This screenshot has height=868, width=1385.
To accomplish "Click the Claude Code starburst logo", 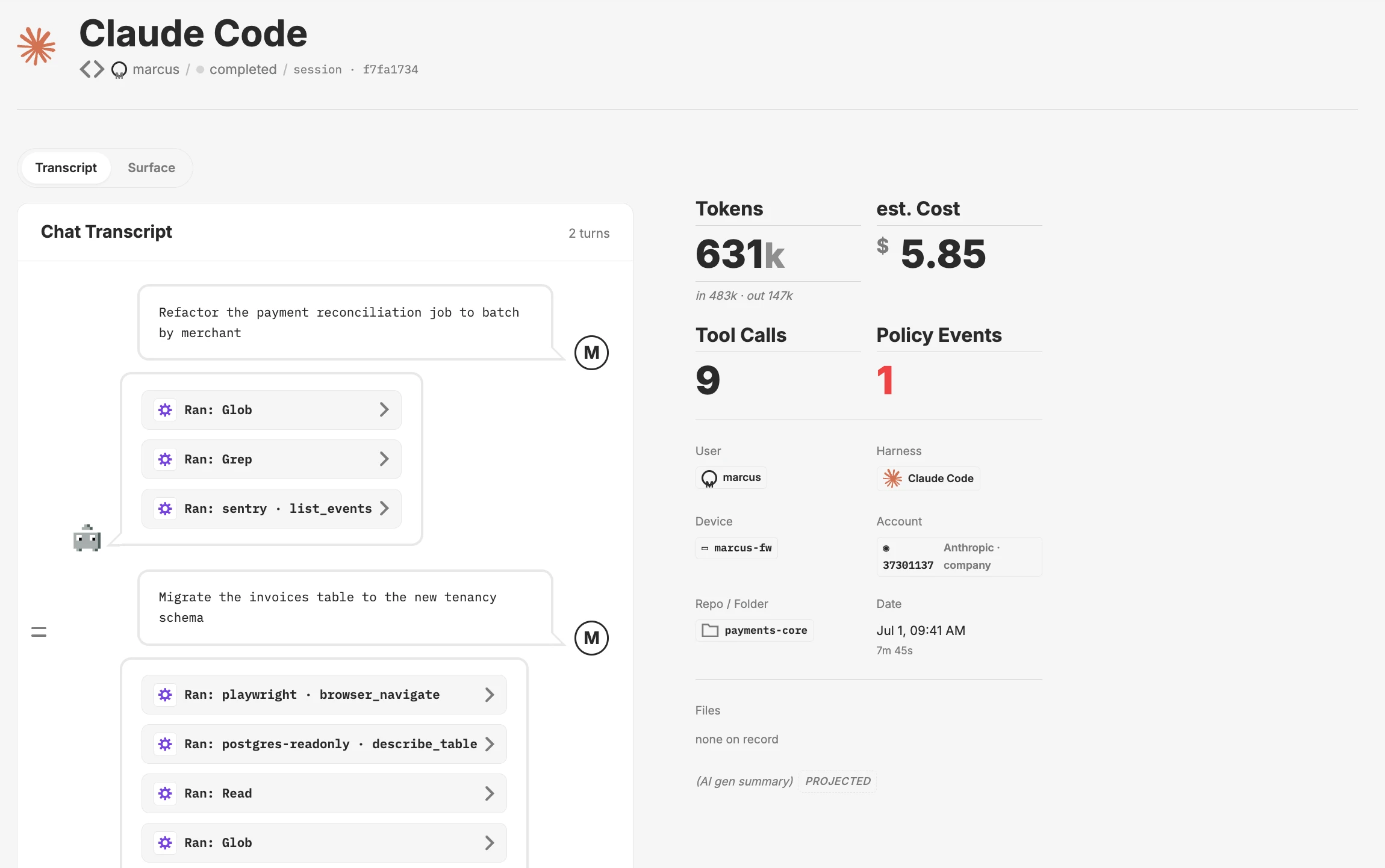I will (x=37, y=46).
